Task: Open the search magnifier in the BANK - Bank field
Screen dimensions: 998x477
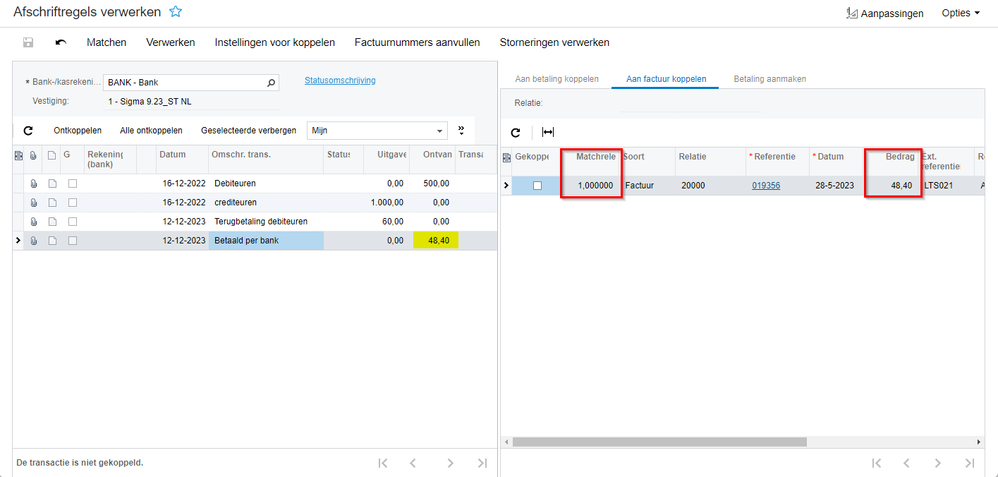Action: click(271, 83)
